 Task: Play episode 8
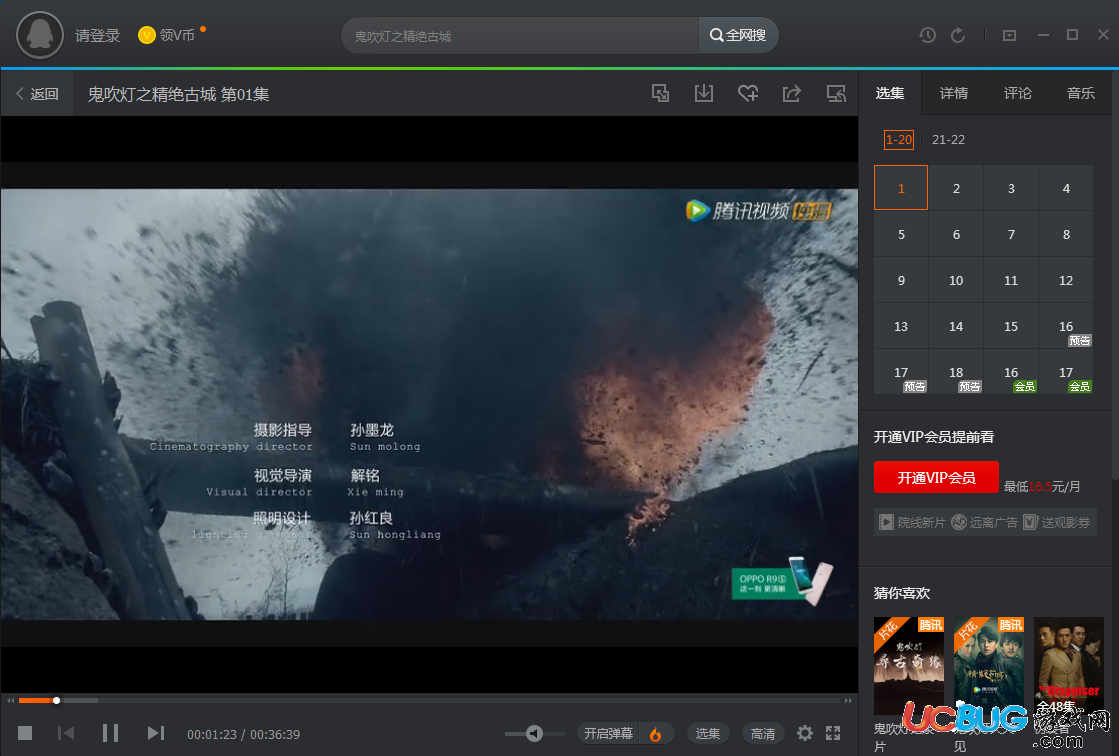(1066, 234)
